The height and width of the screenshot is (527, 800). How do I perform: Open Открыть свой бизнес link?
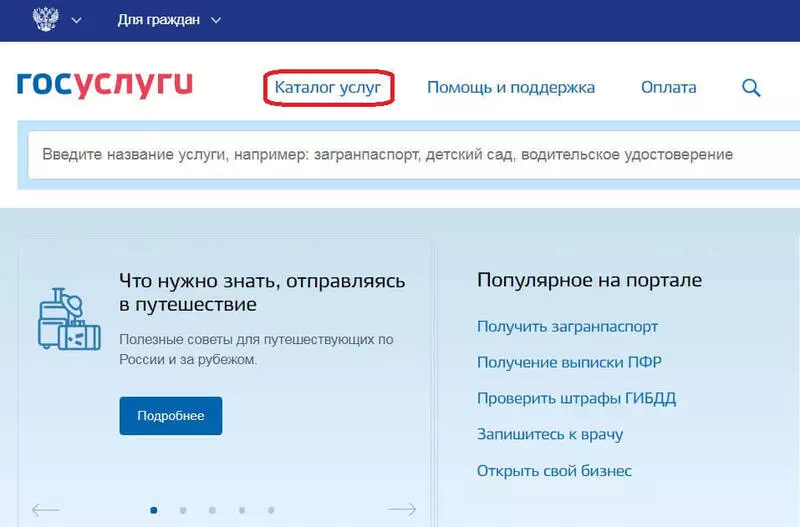click(x=554, y=471)
